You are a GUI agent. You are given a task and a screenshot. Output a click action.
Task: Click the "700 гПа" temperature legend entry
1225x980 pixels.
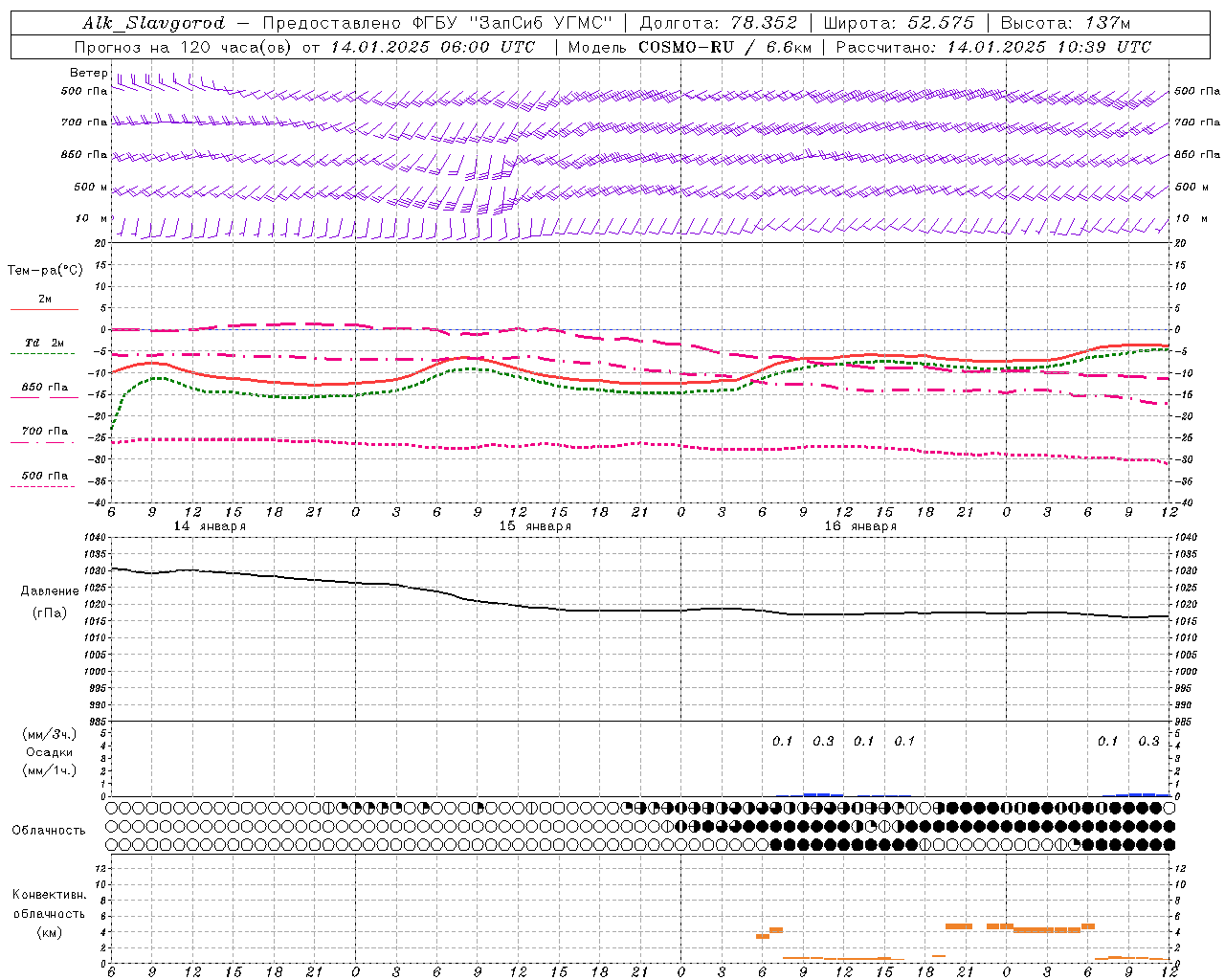click(44, 432)
